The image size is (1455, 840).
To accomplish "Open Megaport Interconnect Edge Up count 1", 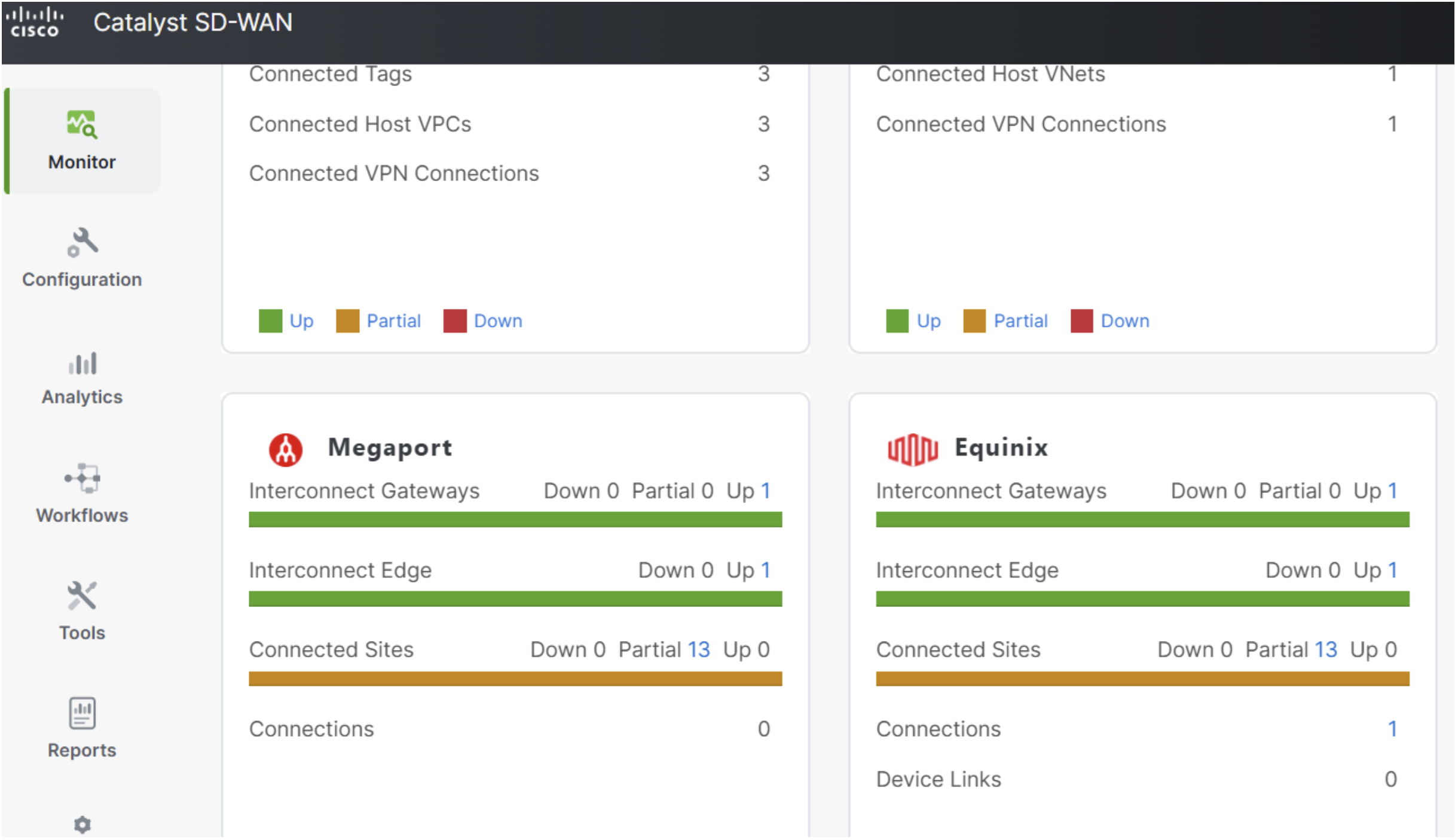I will pyautogui.click(x=765, y=571).
